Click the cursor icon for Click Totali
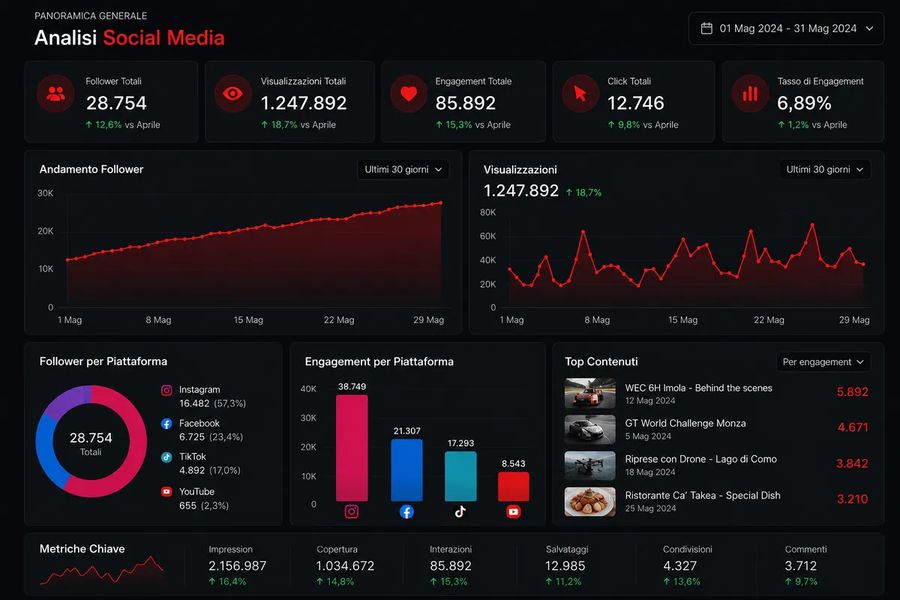The height and width of the screenshot is (600, 900). pyautogui.click(x=580, y=94)
